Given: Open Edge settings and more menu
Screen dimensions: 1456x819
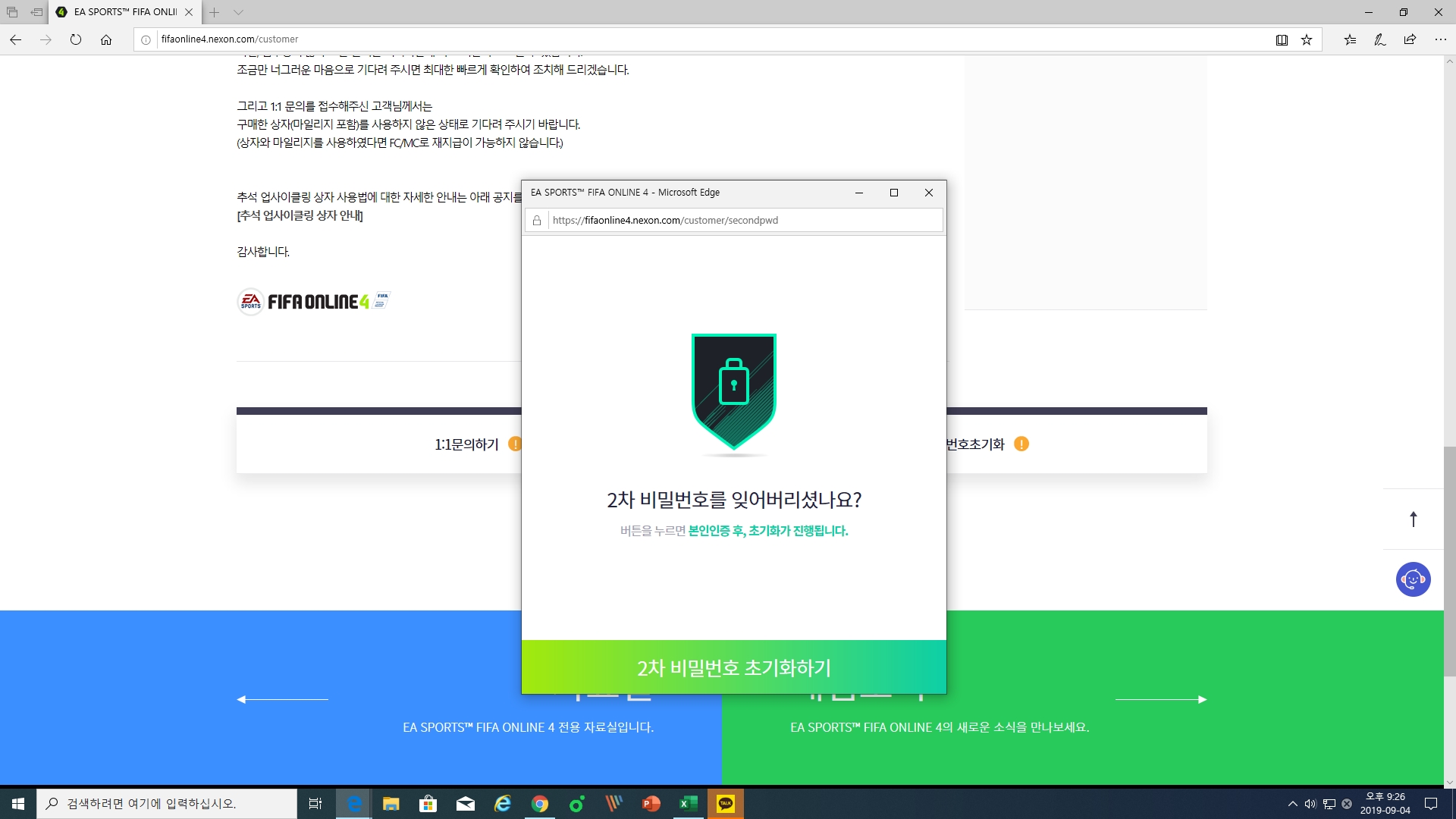Looking at the screenshot, I should pos(1440,39).
